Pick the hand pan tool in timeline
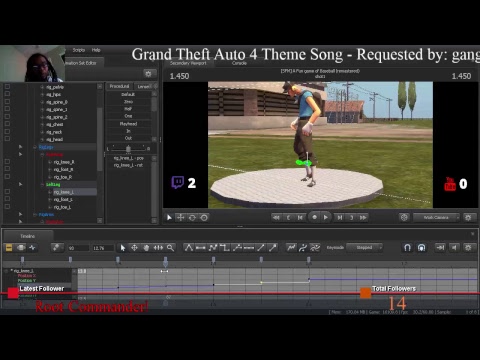The image size is (480, 360). pyautogui.click(x=146, y=248)
